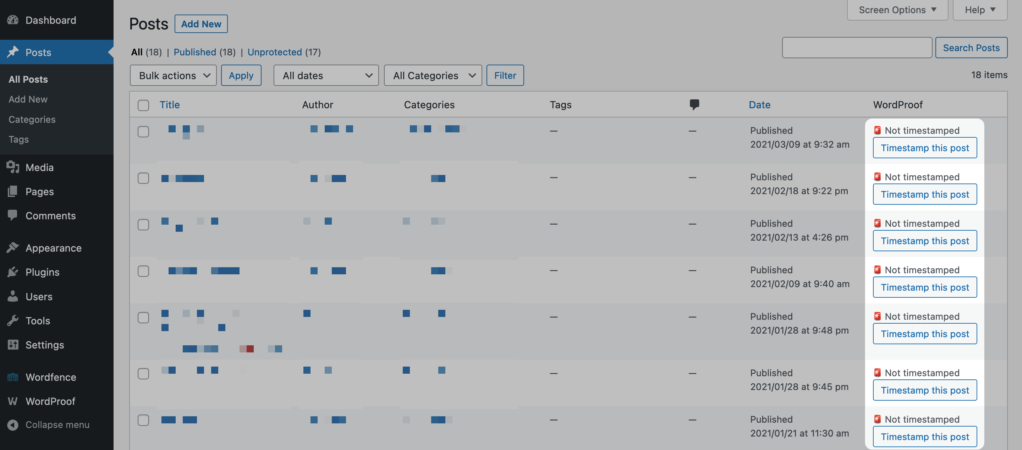Open the Bulk actions dropdown
The width and height of the screenshot is (1022, 450).
coord(173,75)
